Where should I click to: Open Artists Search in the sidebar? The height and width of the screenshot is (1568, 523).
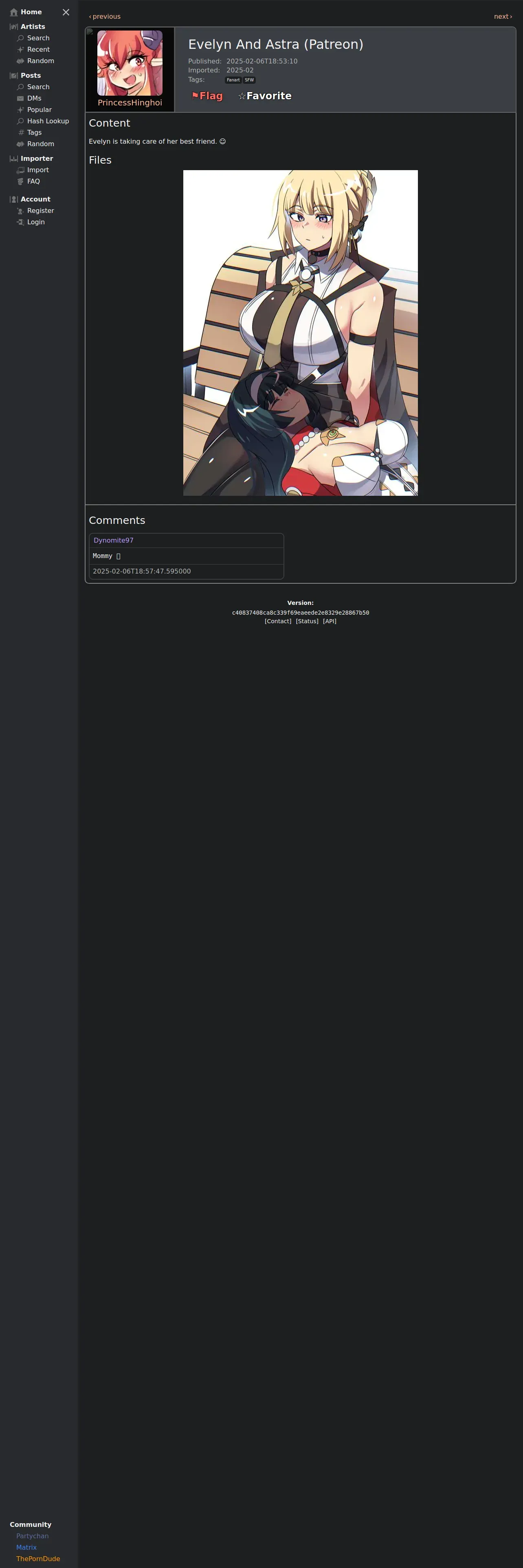point(38,38)
